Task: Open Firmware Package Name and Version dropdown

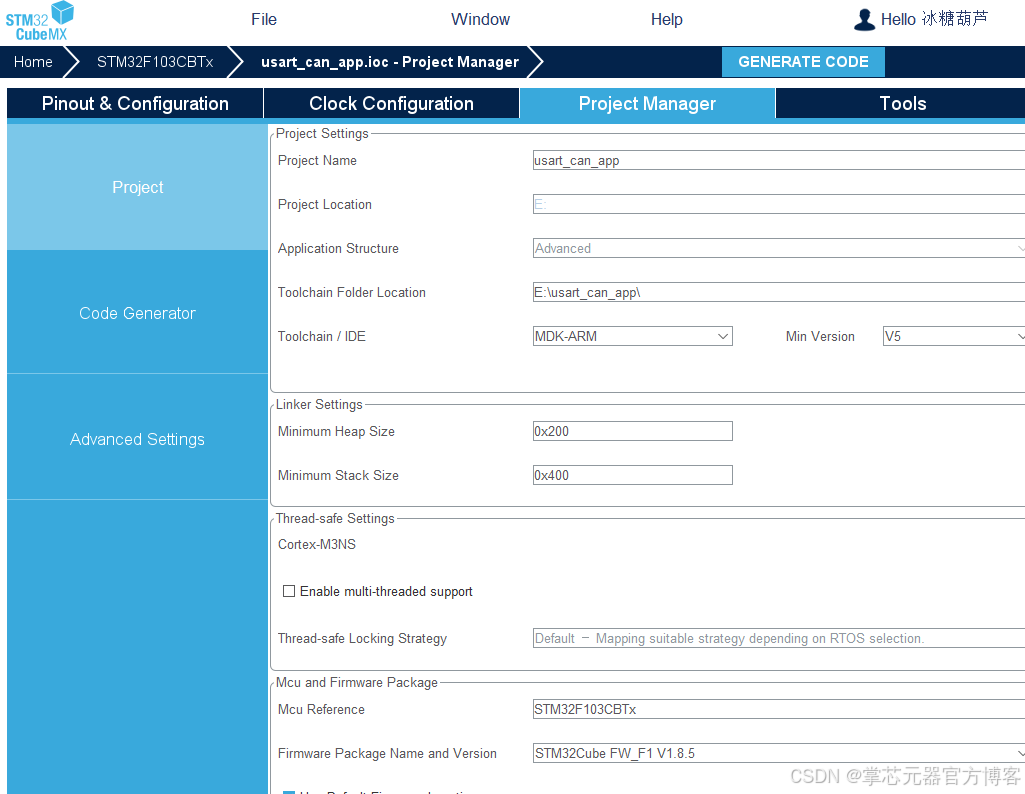Action: (779, 753)
